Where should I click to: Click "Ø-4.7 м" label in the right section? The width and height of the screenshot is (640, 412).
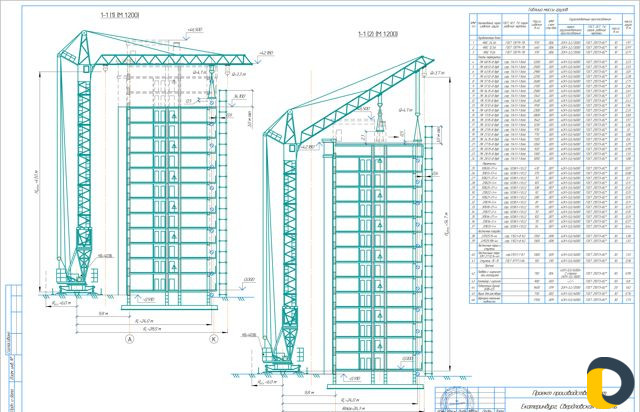pyautogui.click(x=406, y=110)
